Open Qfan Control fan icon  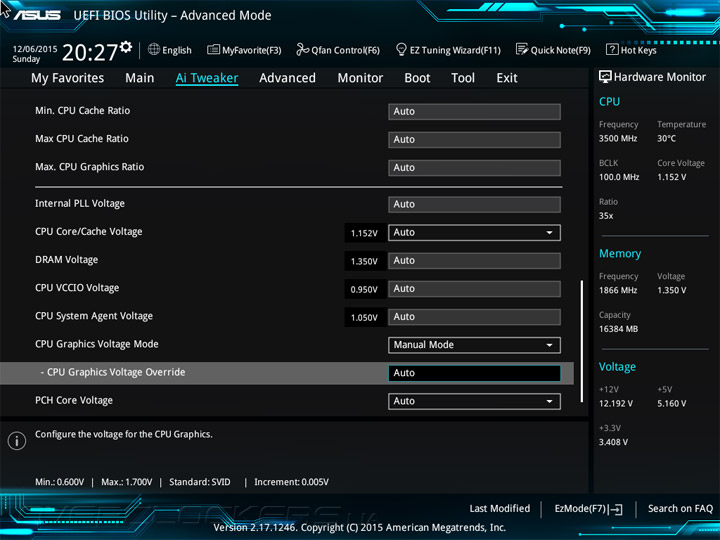point(303,49)
